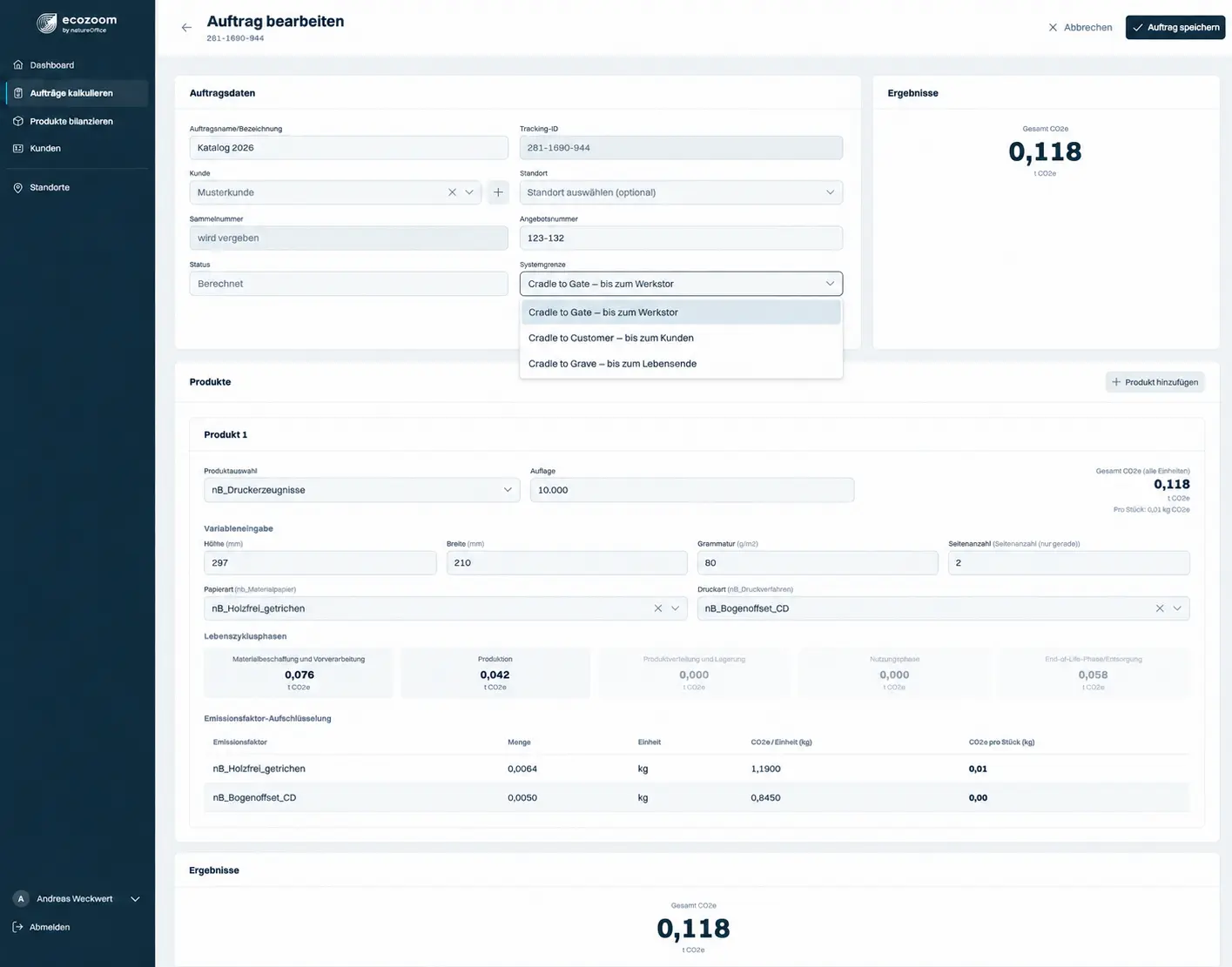Click the Emissionsfaktor column header
Viewport: 1232px width, 967px height.
pyautogui.click(x=239, y=742)
